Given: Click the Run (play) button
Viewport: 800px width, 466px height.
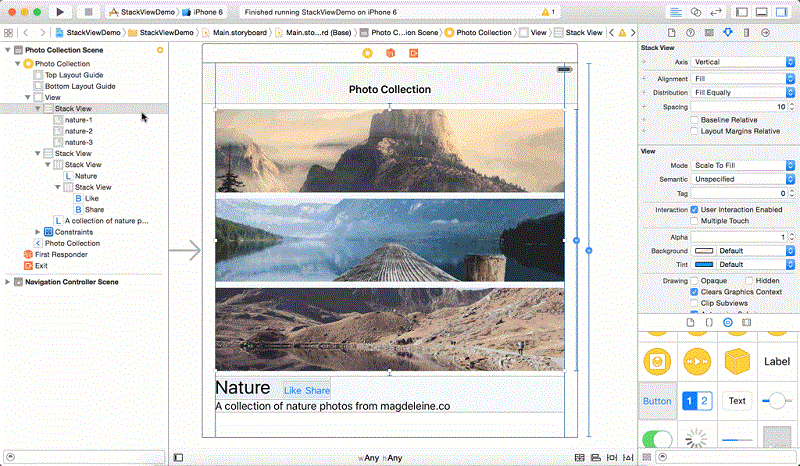Looking at the screenshot, I should (60, 12).
